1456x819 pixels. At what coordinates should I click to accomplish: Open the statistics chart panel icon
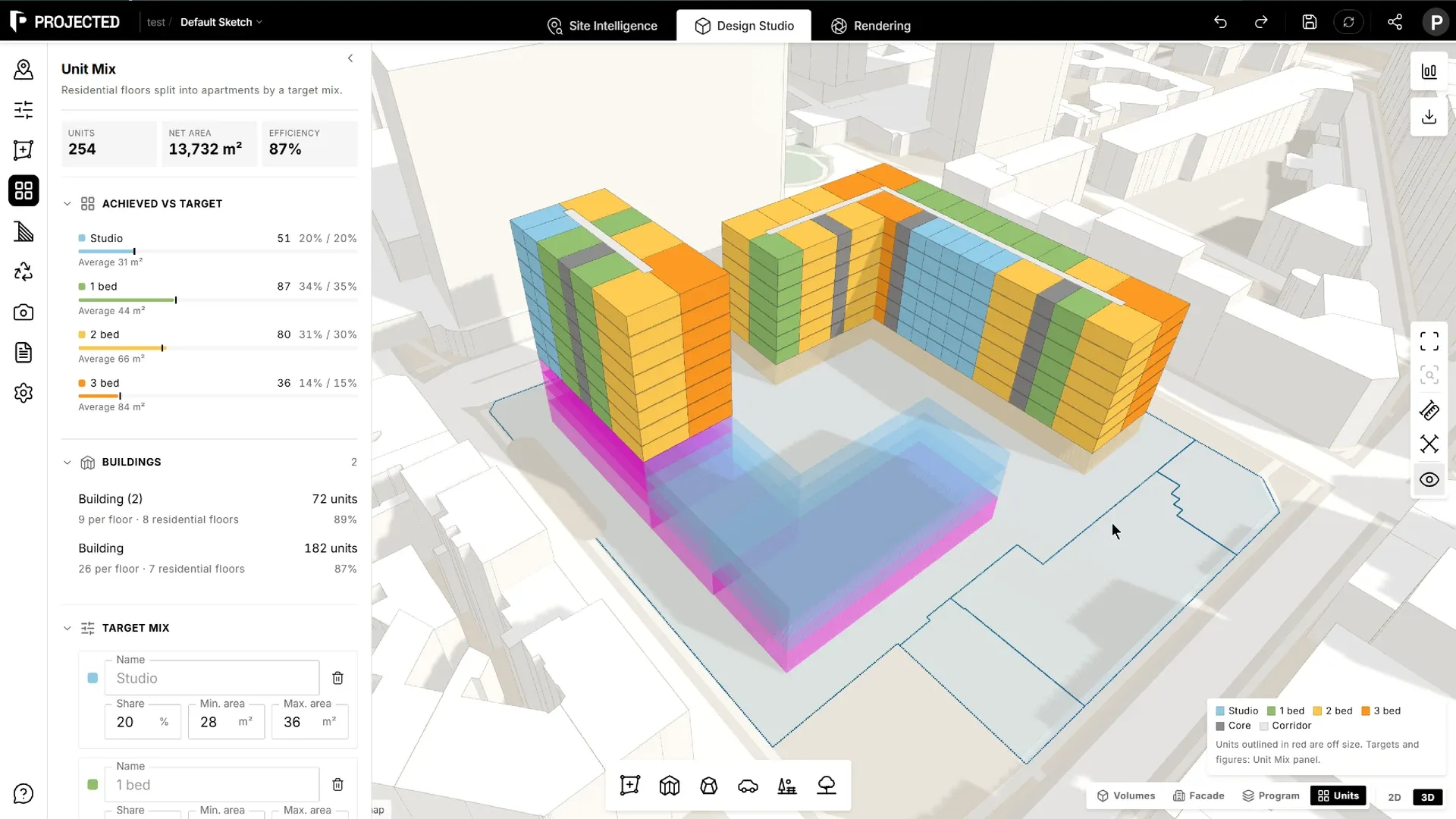[x=1429, y=71]
